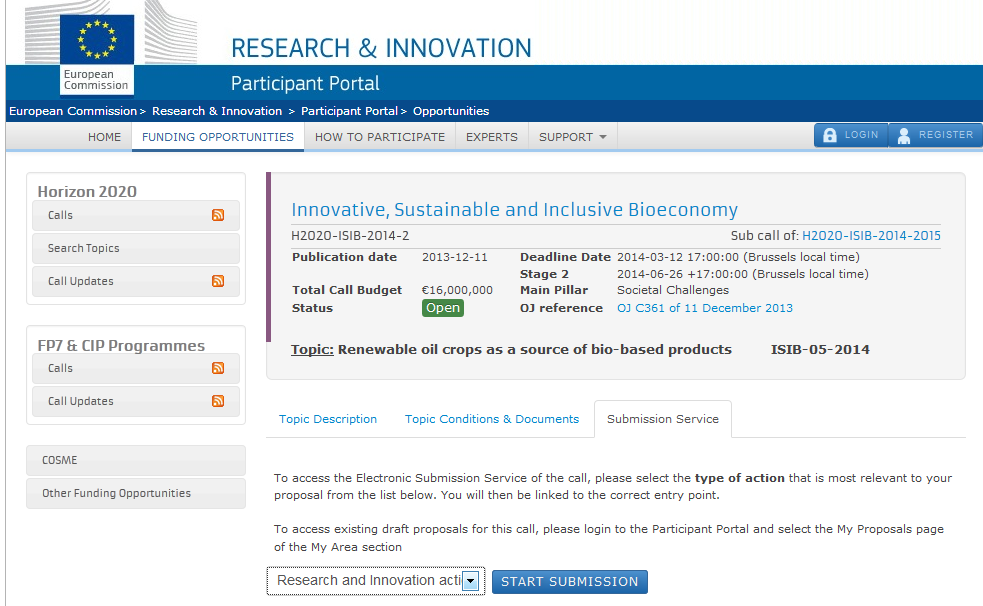Screen dimensions: 983x606
Task: Open the Experts menu item
Action: tap(492, 137)
